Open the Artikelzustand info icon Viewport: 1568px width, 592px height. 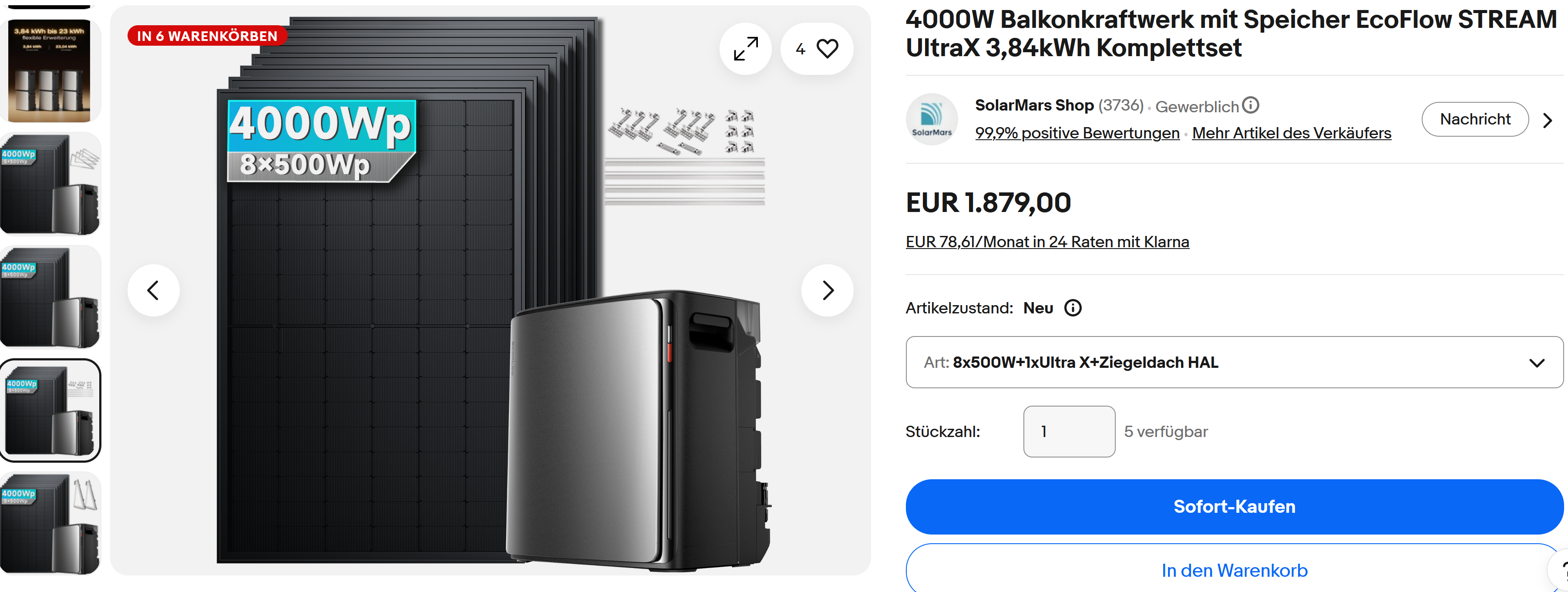(1073, 308)
